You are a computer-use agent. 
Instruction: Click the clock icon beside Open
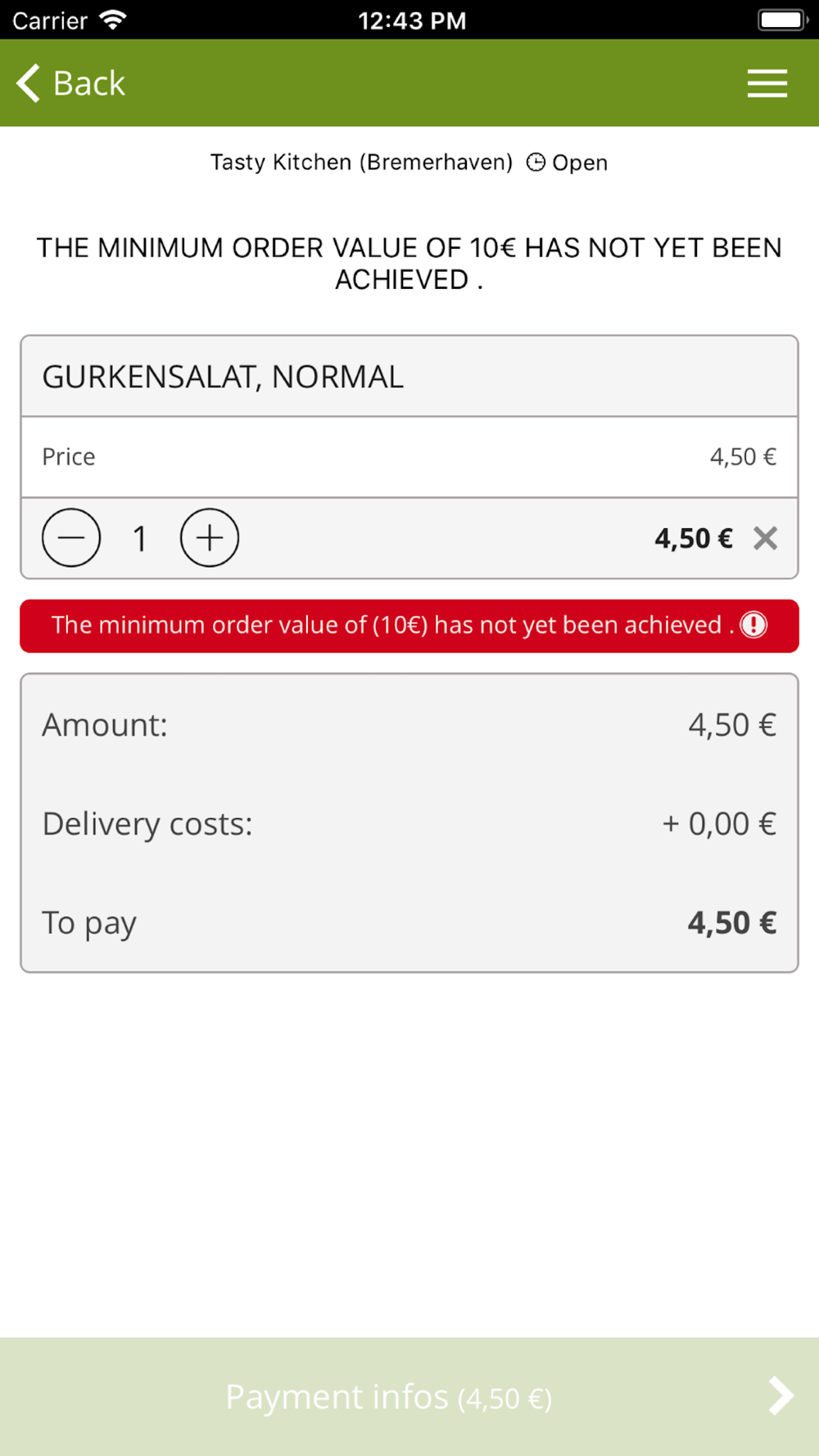[536, 162]
